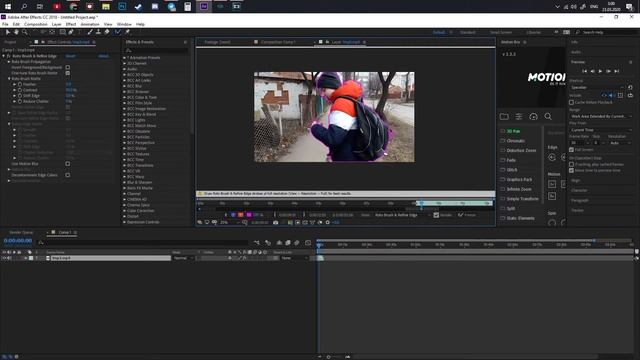Switch to Footage viewer tab
The width and height of the screenshot is (640, 360).
217,42
